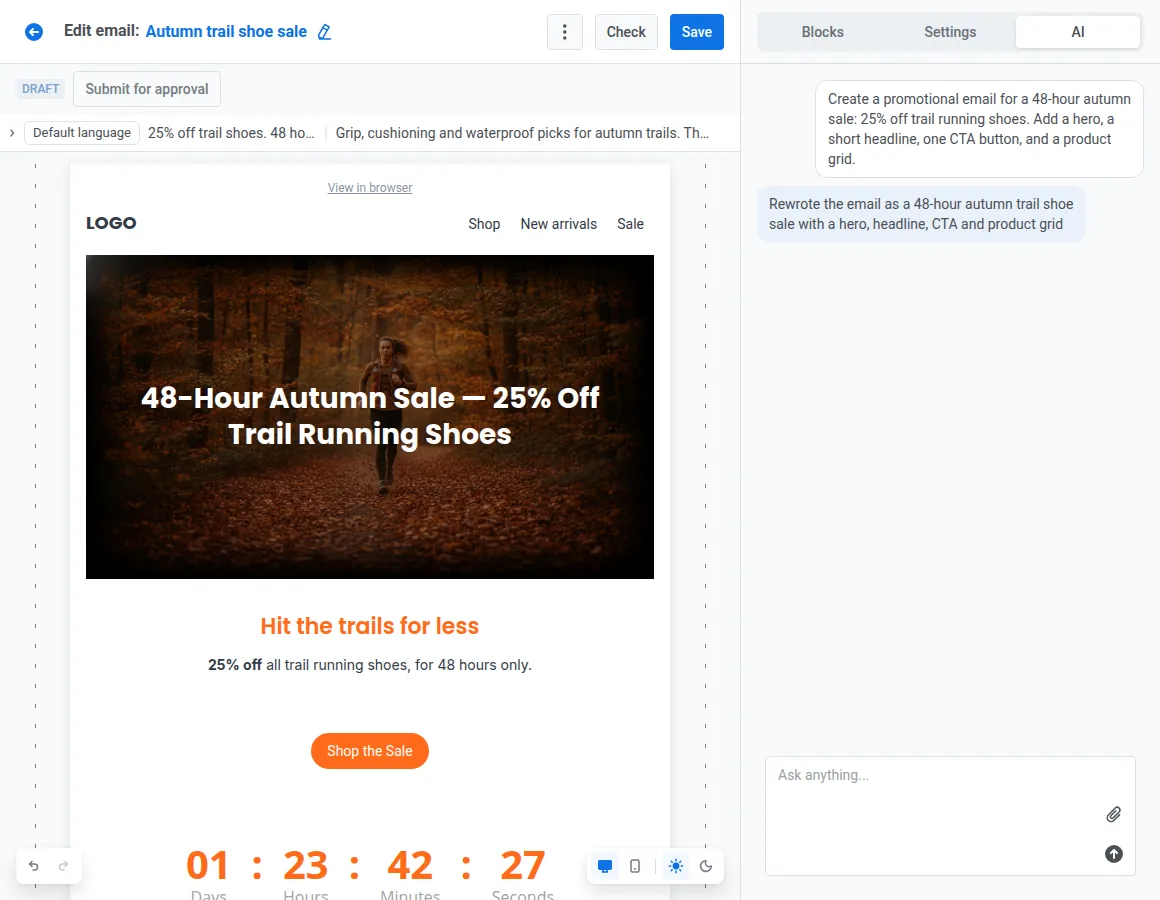Click the New arrivals navigation link
The height and width of the screenshot is (900, 1160).
tap(559, 224)
